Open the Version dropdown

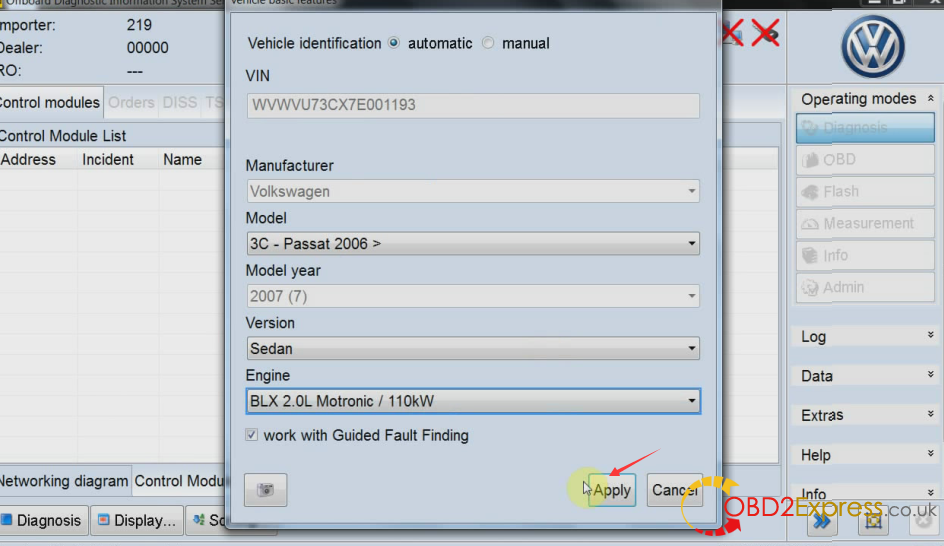pos(473,349)
